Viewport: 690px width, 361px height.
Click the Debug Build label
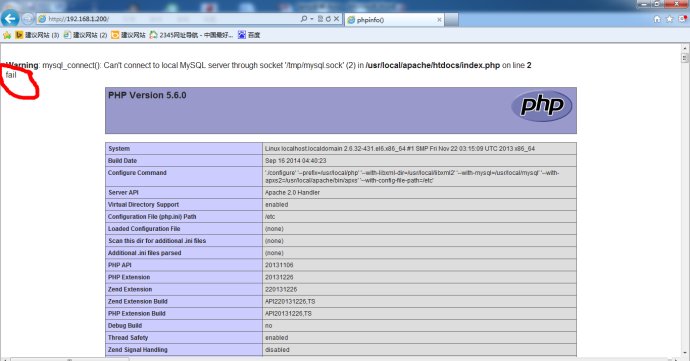click(125, 326)
